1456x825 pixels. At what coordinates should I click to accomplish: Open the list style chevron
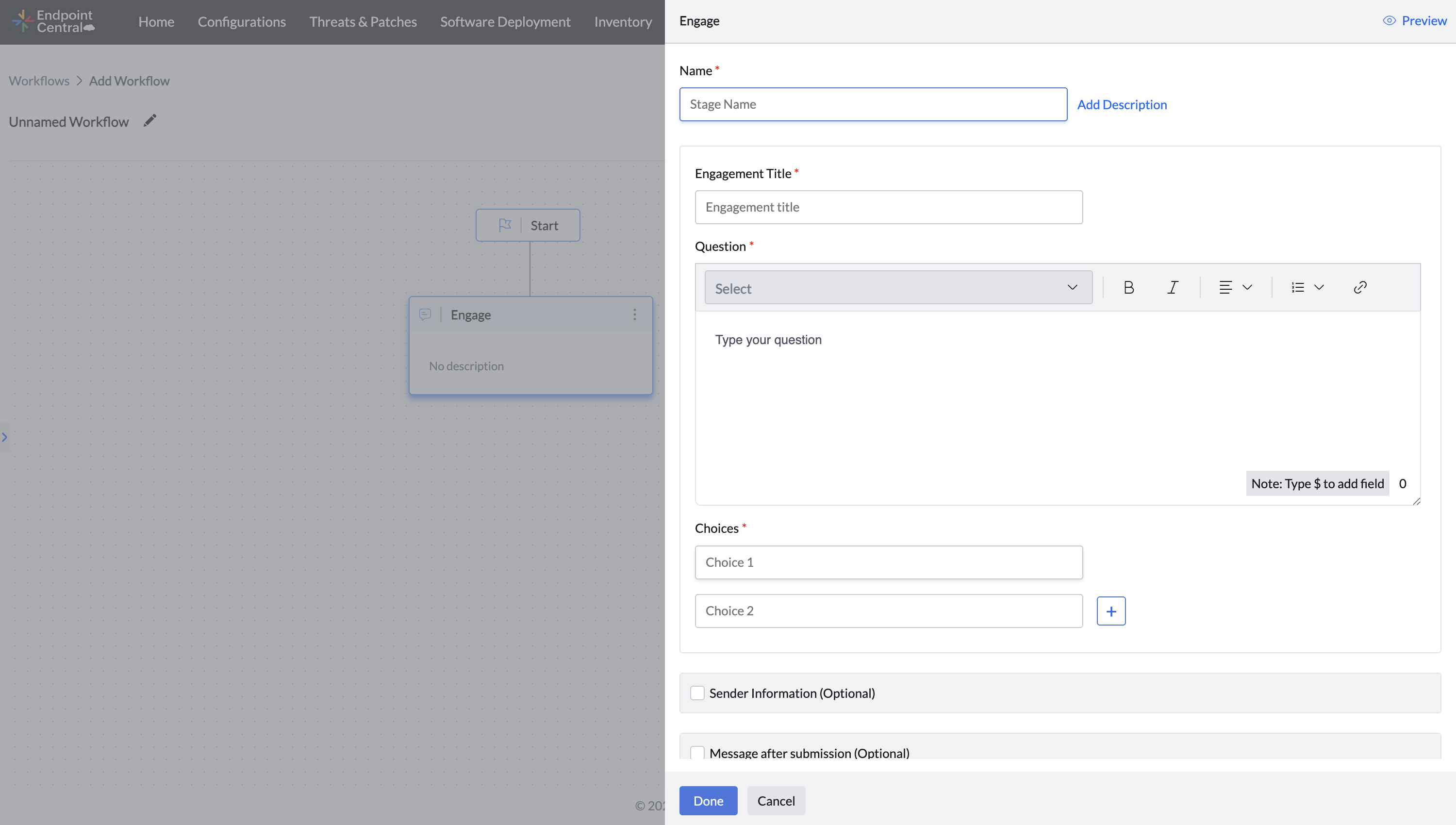tap(1319, 287)
